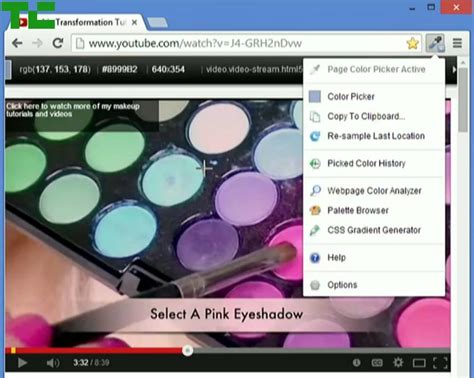Click the Picked Color History clock icon
The image size is (474, 378).
[315, 163]
